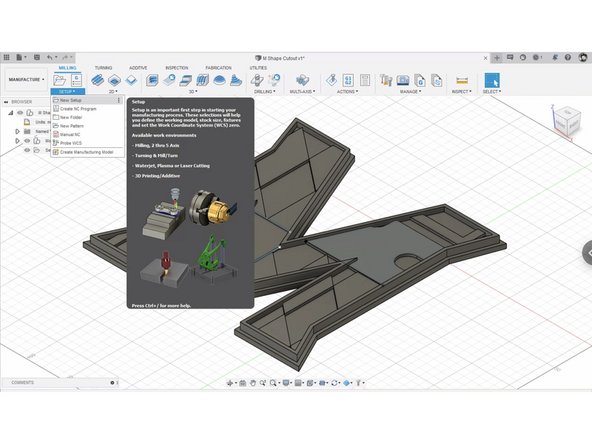Switch to the TURNING tab
592x444 pixels.
103,68
